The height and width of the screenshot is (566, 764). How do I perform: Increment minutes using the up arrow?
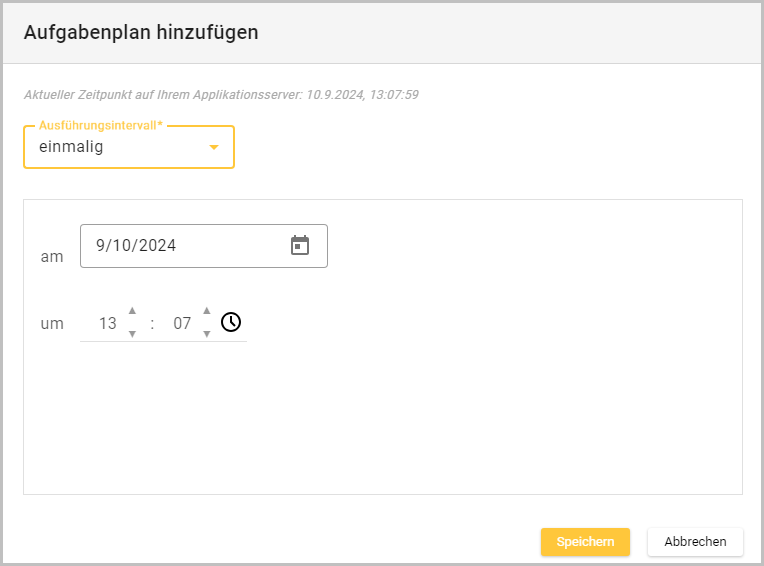(x=207, y=311)
